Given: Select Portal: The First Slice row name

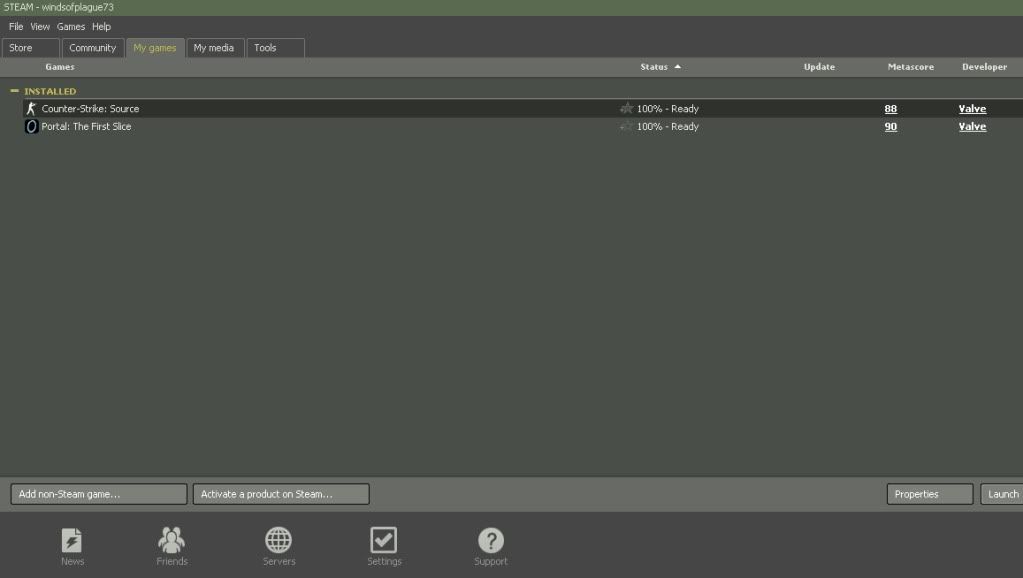Looking at the screenshot, I should click(86, 127).
